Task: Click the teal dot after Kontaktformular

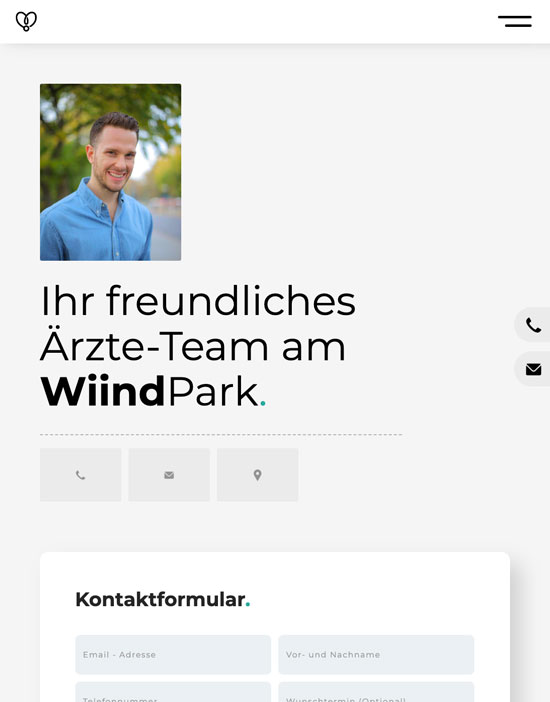Action: pos(248,605)
